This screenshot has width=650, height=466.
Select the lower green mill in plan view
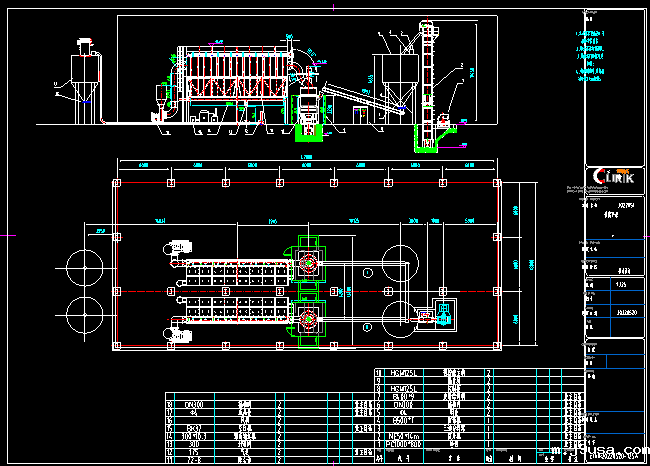tap(307, 322)
